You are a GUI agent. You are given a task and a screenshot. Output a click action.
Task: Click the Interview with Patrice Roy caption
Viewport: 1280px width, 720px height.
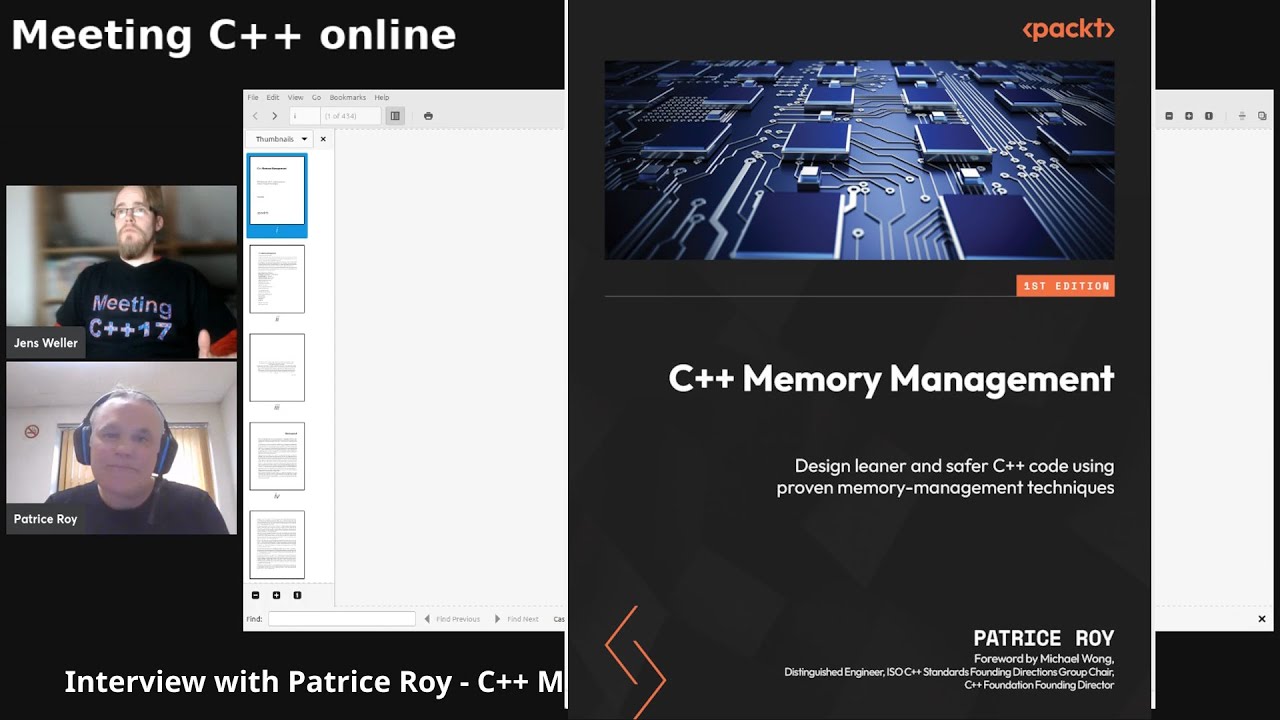tap(314, 682)
